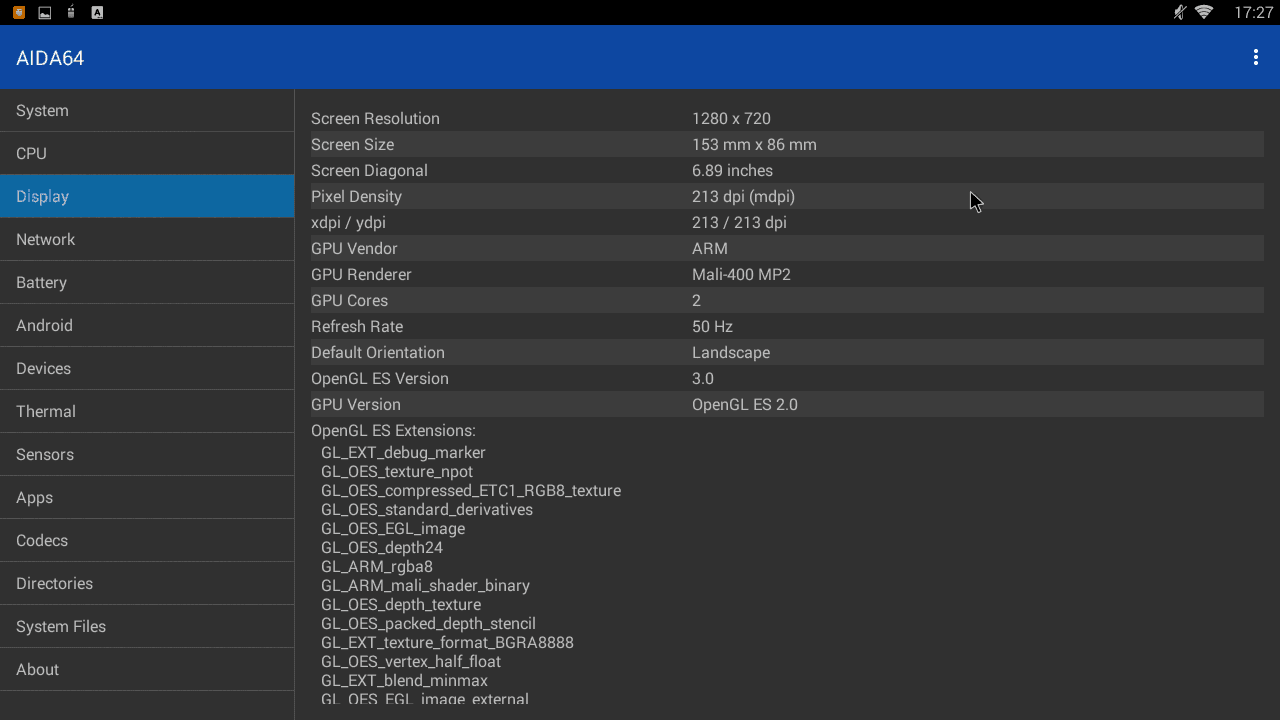
Task: Open the CPU category
Action: (147, 154)
